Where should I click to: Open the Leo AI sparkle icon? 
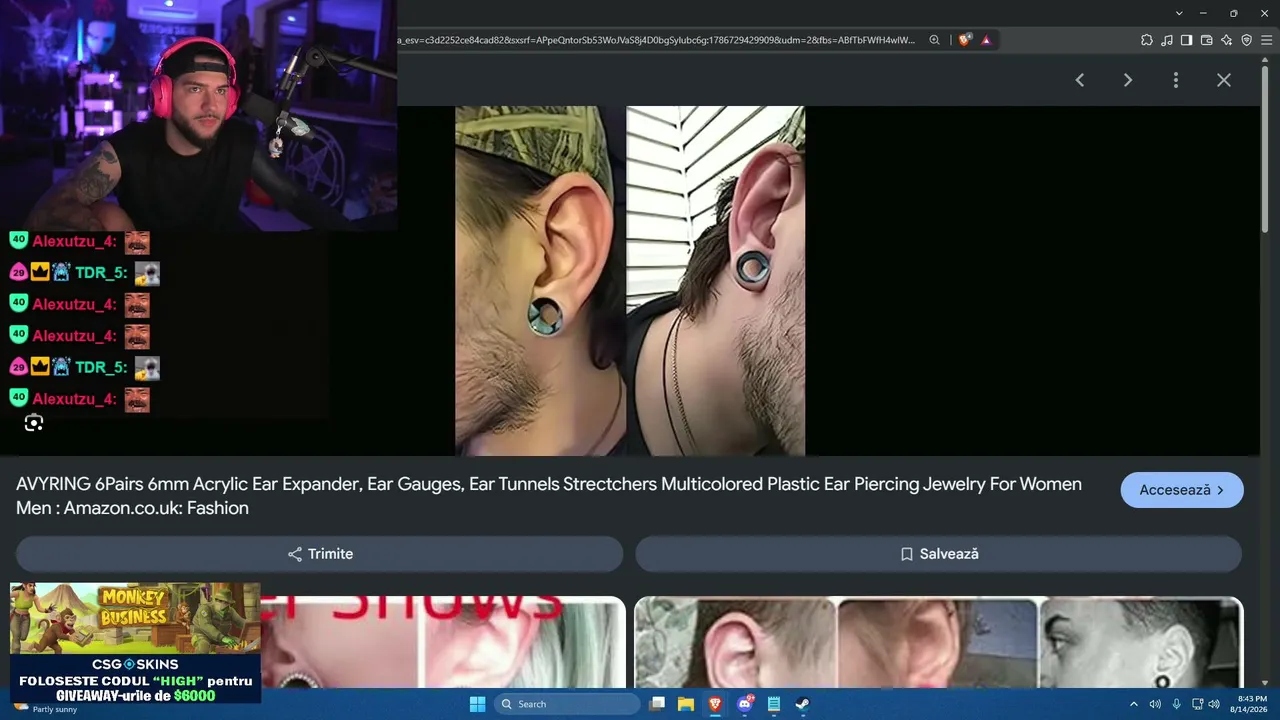[1226, 40]
